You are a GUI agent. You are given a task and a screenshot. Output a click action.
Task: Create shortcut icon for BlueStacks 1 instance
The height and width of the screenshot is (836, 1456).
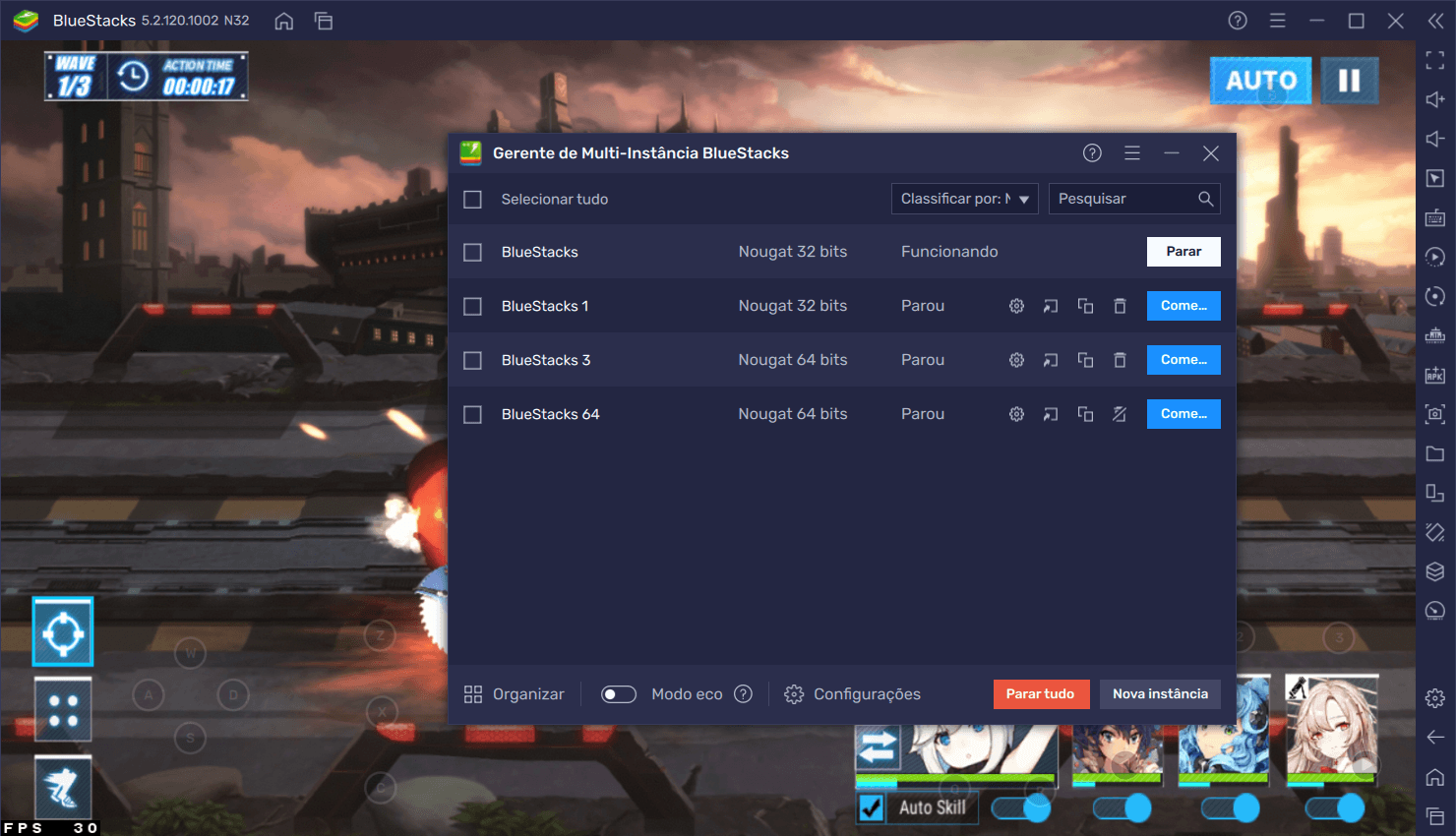pos(1051,306)
